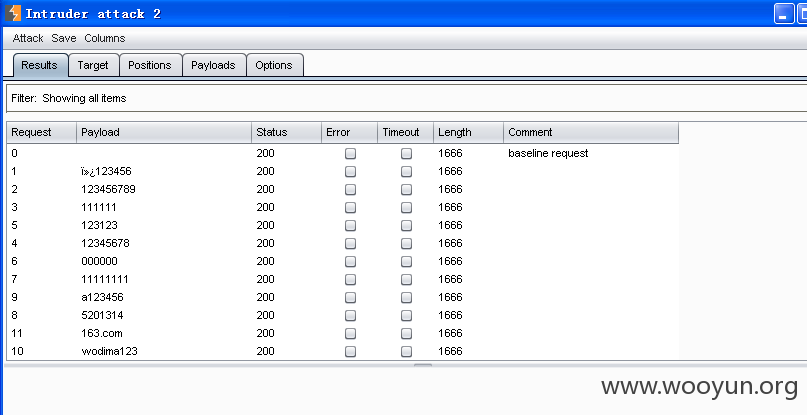This screenshot has width=807, height=415.
Task: Sort by the Error column header
Action: click(349, 132)
